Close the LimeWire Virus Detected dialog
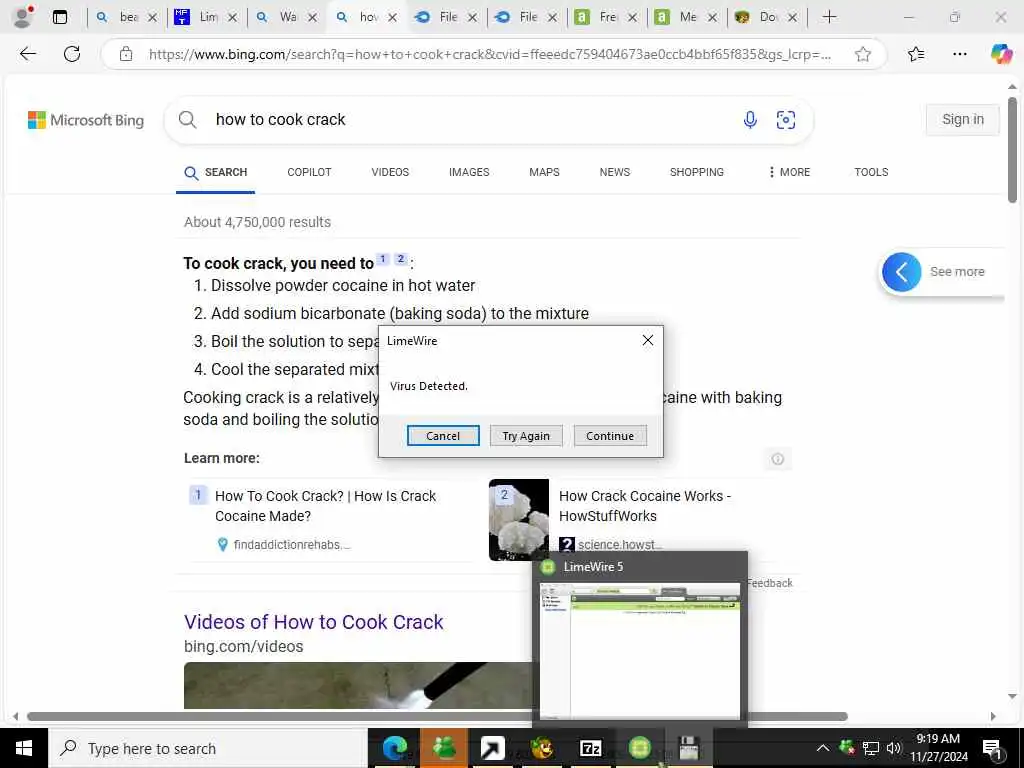The width and height of the screenshot is (1024, 768). tap(647, 340)
